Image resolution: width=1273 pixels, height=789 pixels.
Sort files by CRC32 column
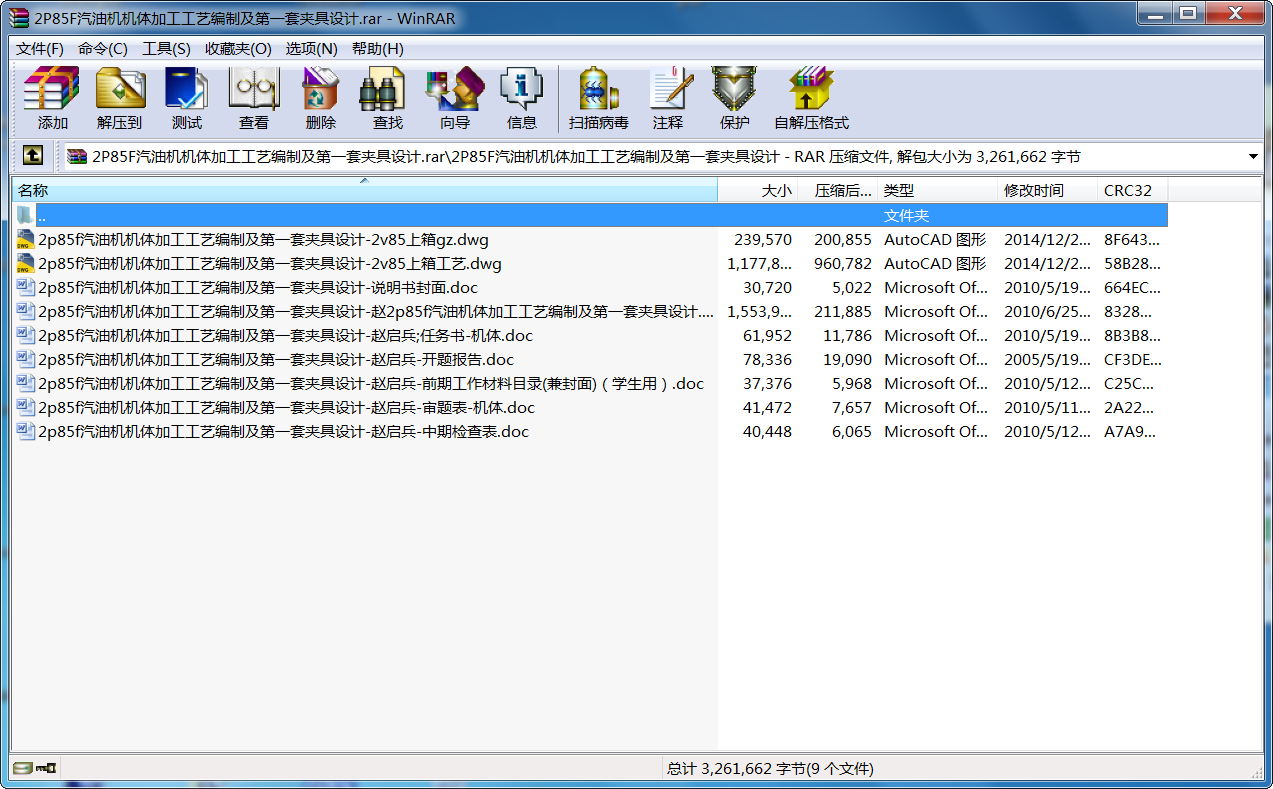tap(1132, 190)
